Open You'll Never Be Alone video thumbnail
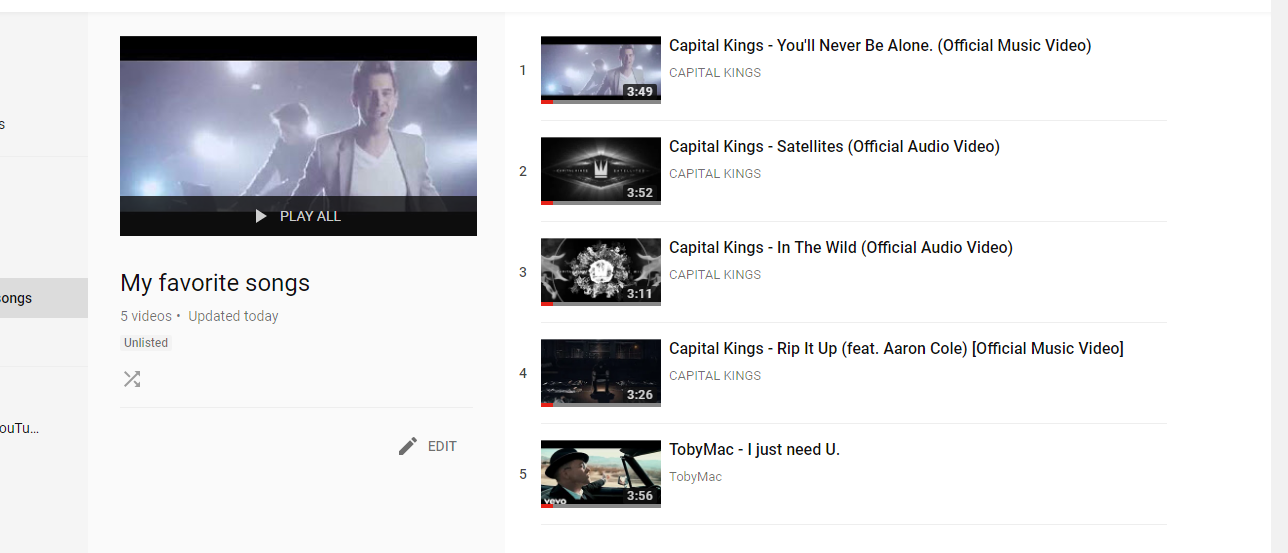Screen dimensions: 1288x553 (601, 70)
